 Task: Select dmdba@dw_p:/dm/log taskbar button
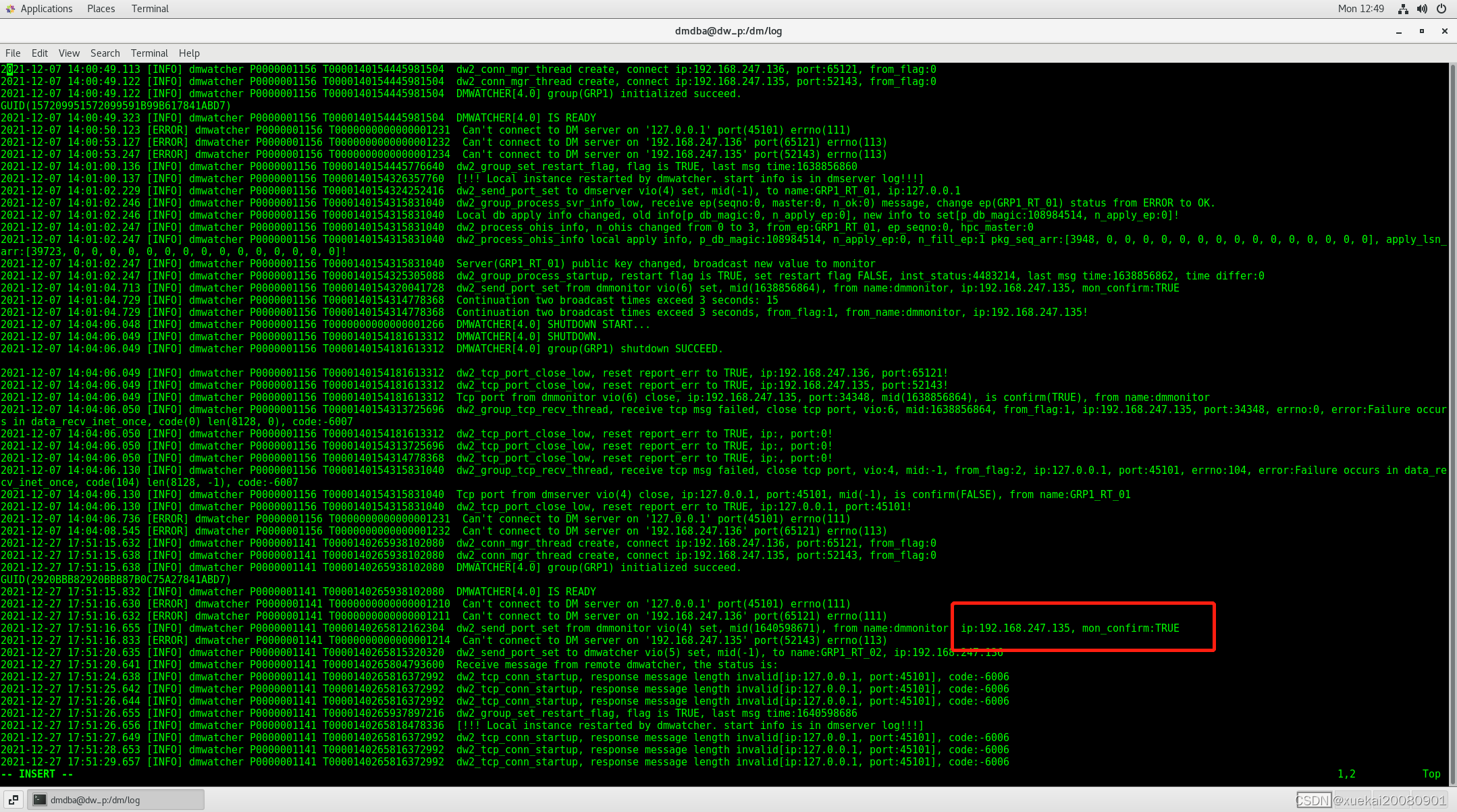(115, 800)
